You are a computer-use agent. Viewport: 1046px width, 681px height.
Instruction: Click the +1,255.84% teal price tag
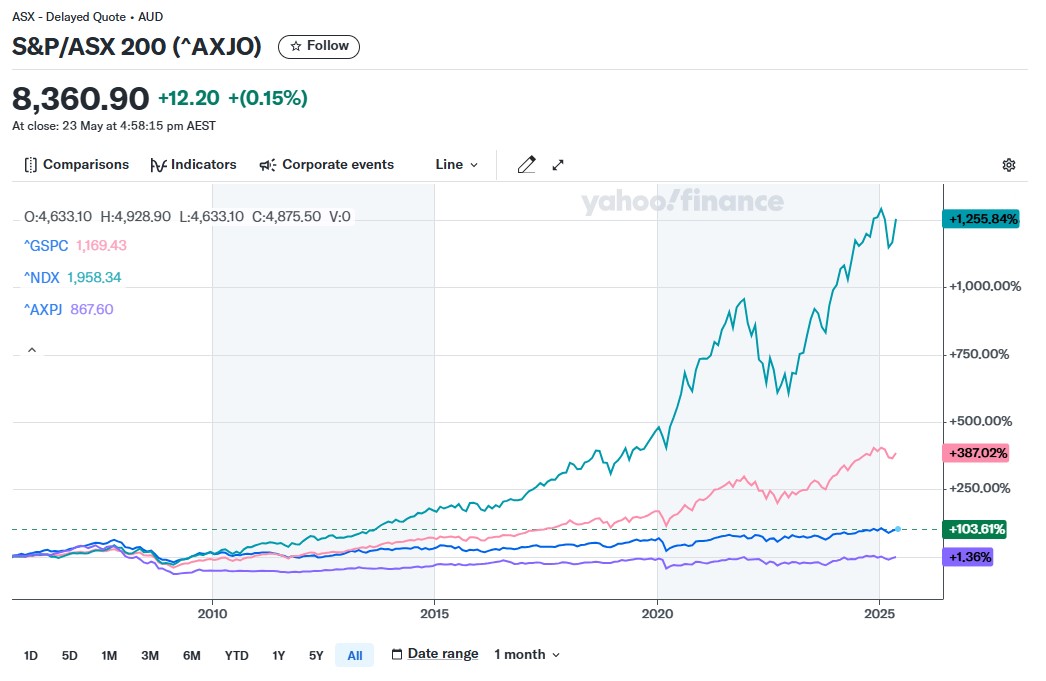tap(980, 219)
